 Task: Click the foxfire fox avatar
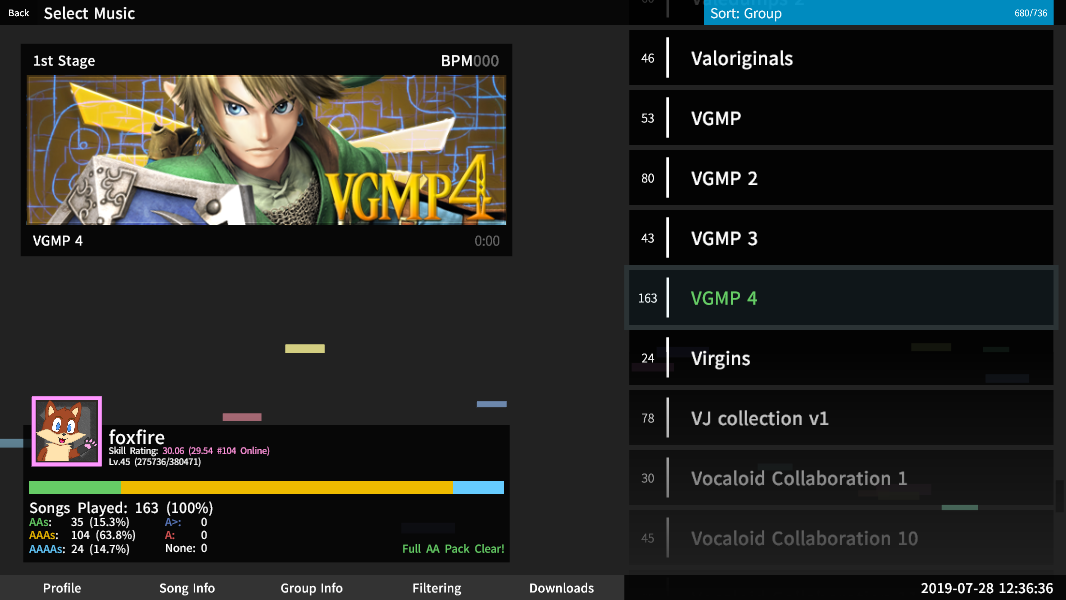pos(67,431)
